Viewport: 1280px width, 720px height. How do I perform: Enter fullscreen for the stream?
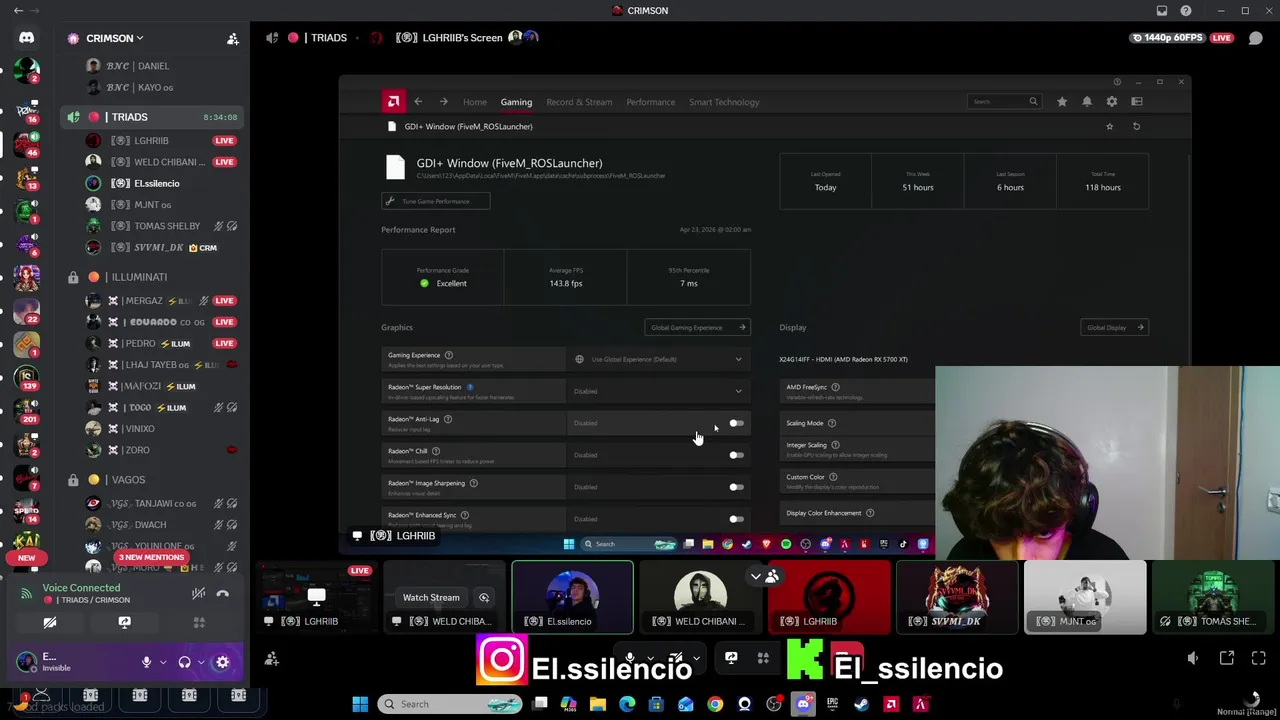1259,658
